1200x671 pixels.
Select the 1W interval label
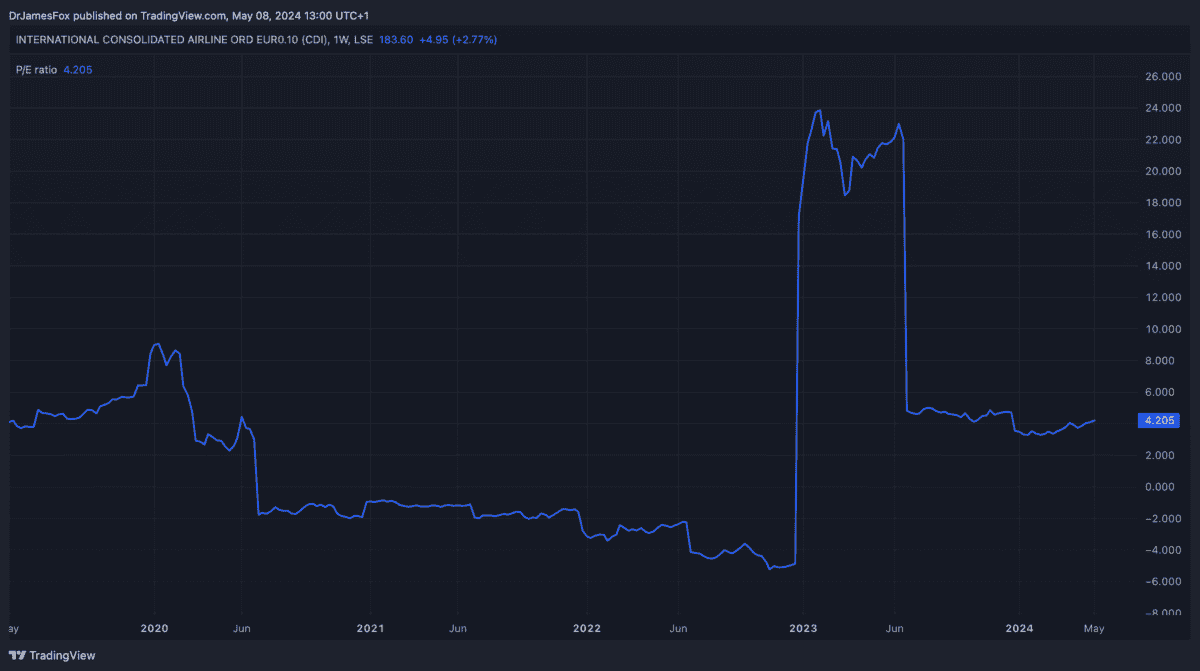[x=342, y=39]
